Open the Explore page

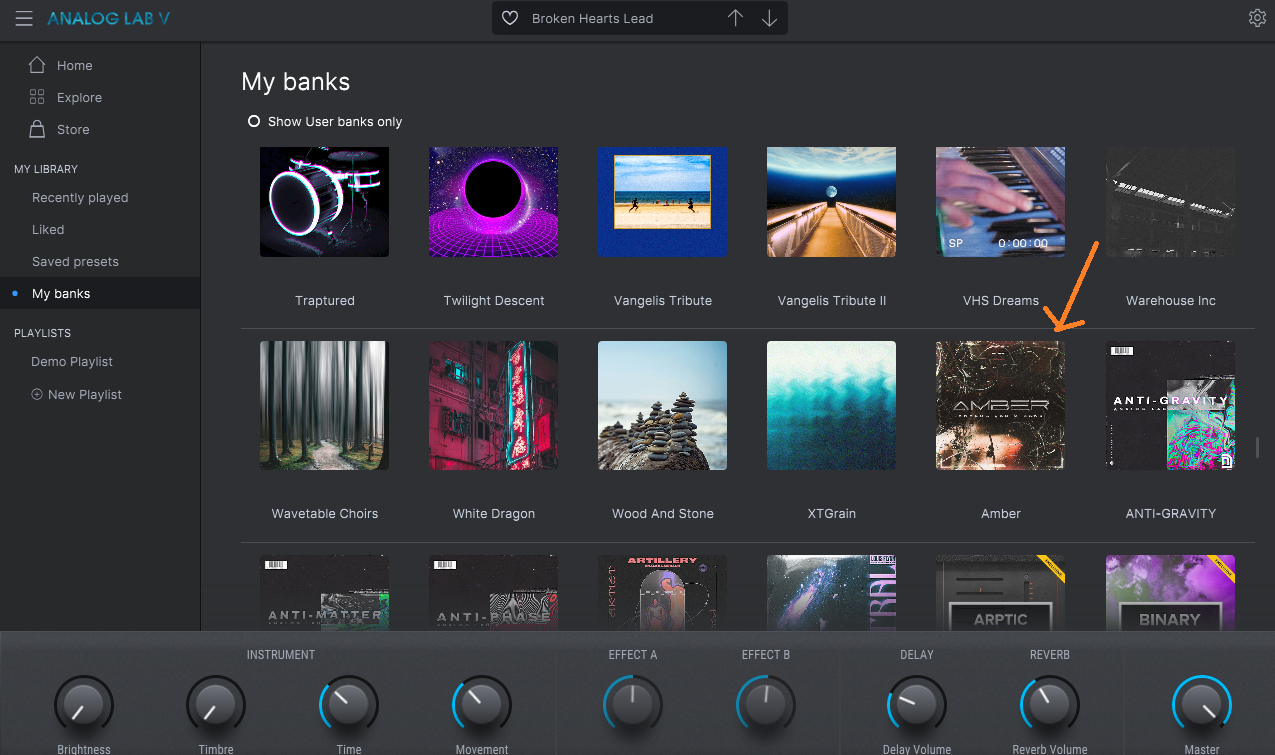79,97
